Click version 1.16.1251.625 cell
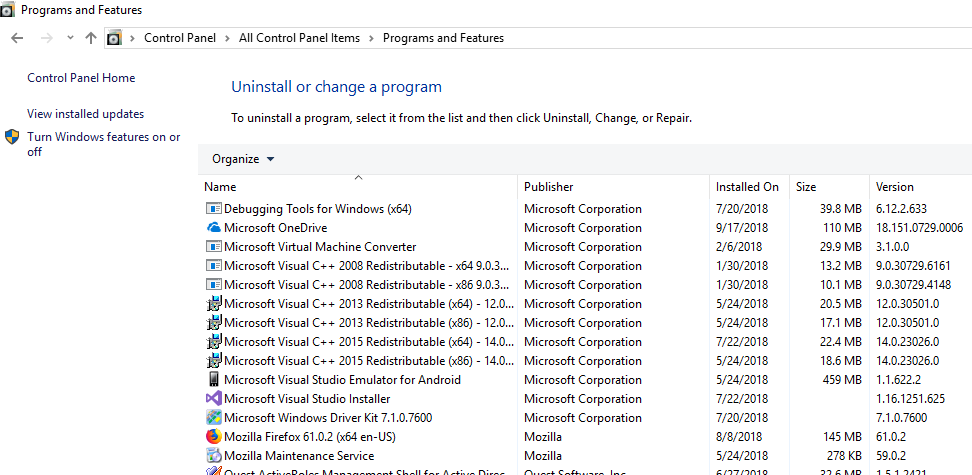This screenshot has width=972, height=475. (910, 399)
